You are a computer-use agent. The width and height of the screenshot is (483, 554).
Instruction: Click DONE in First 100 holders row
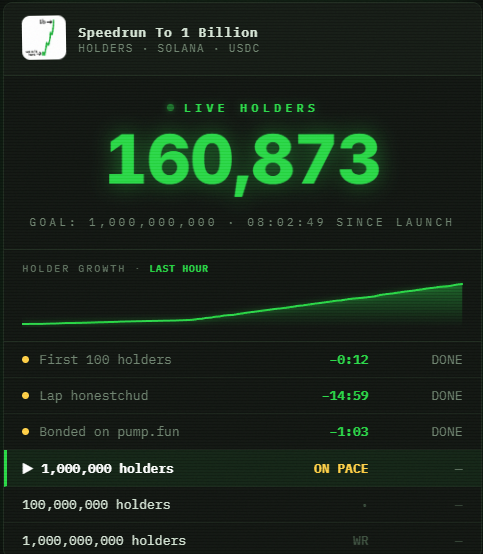(447, 360)
